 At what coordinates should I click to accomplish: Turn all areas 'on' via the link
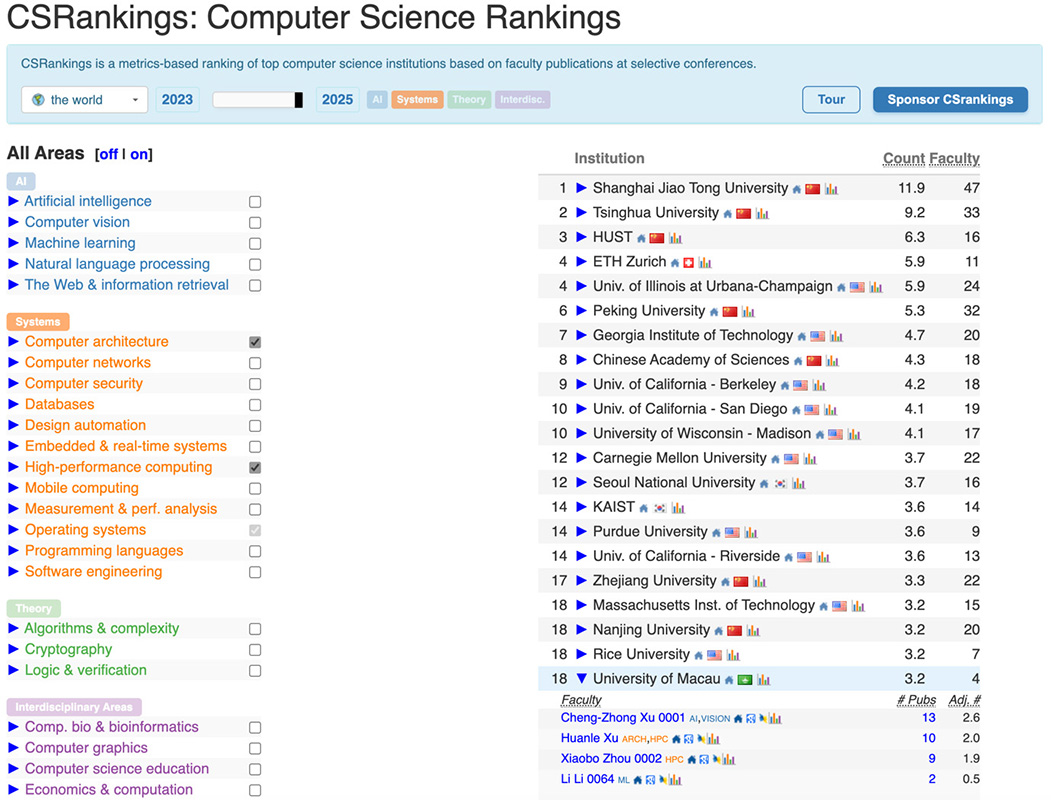[140, 154]
